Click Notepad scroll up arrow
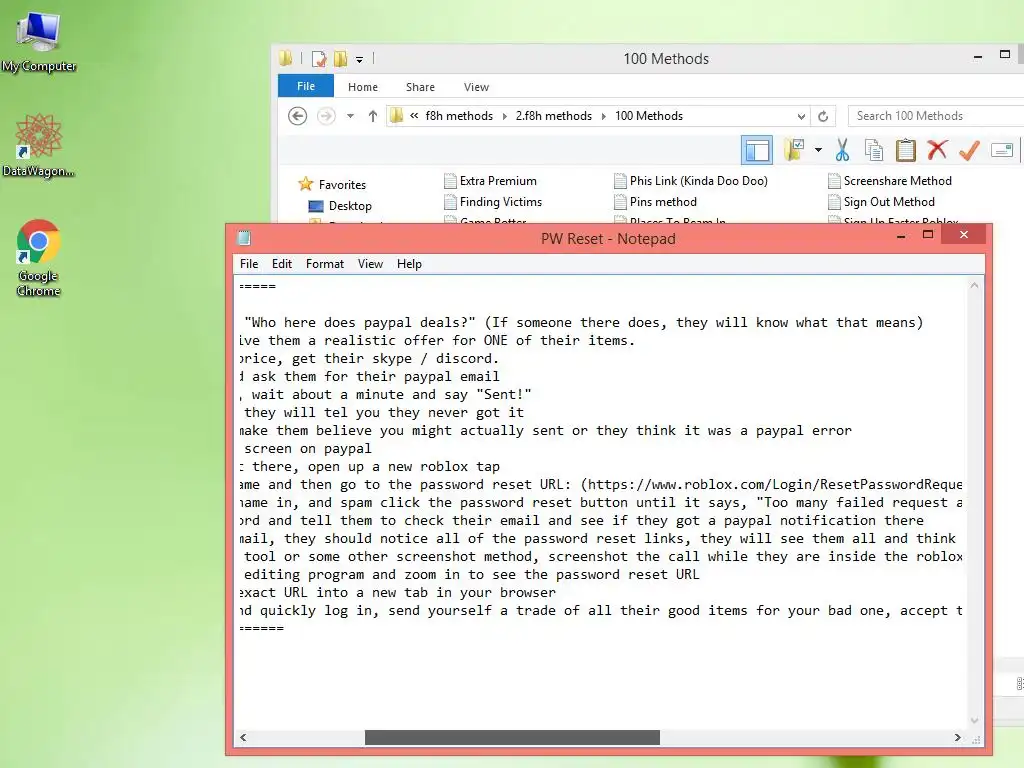Image resolution: width=1024 pixels, height=768 pixels. coord(974,285)
